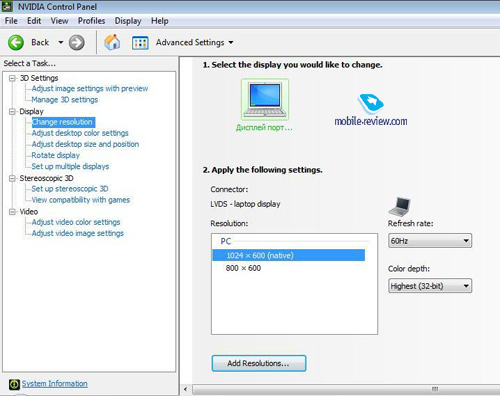Click the Display category label in tree
Image resolution: width=500 pixels, height=396 pixels.
tap(31, 111)
